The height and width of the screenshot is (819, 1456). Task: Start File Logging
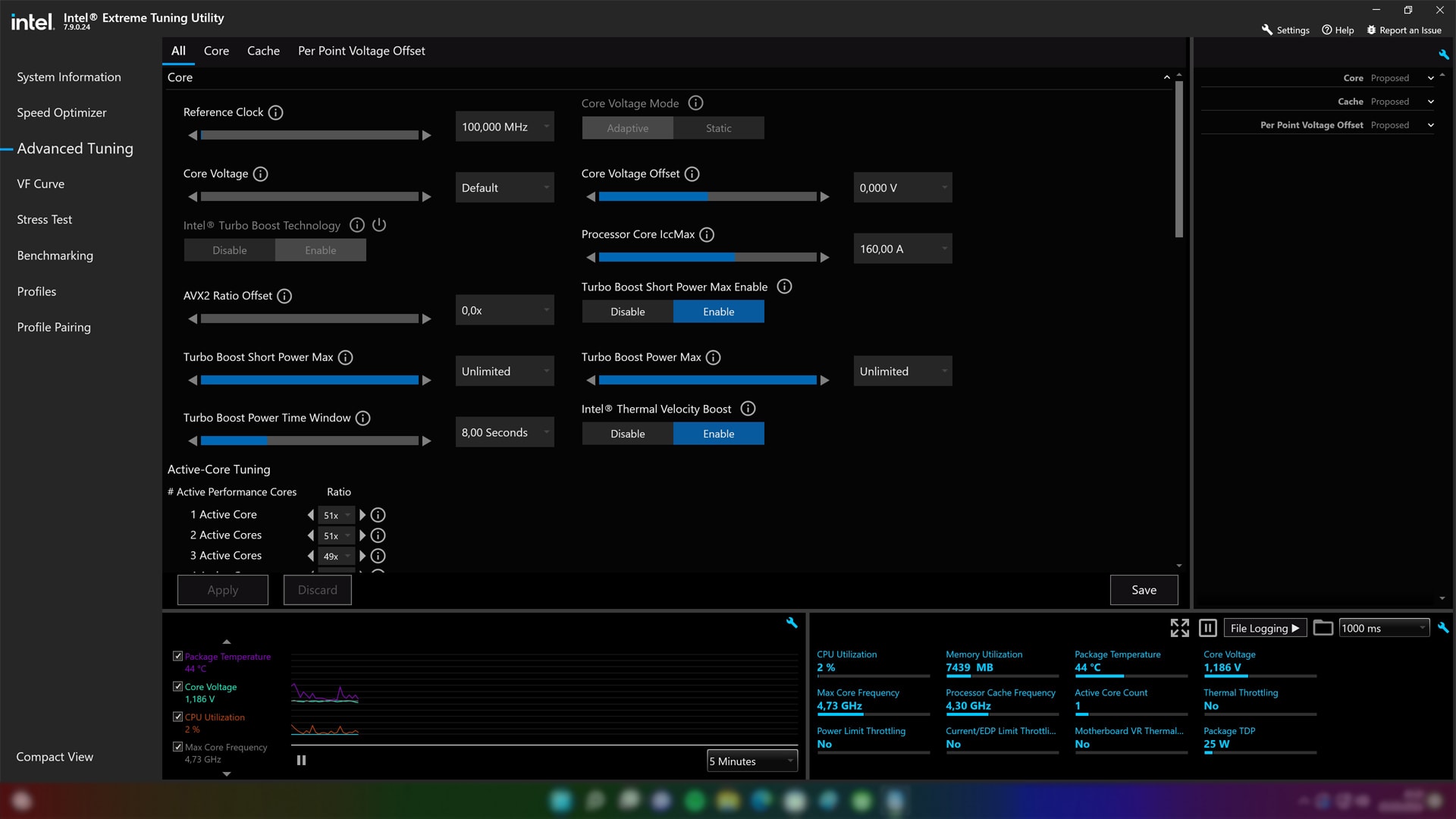[x=1265, y=628]
